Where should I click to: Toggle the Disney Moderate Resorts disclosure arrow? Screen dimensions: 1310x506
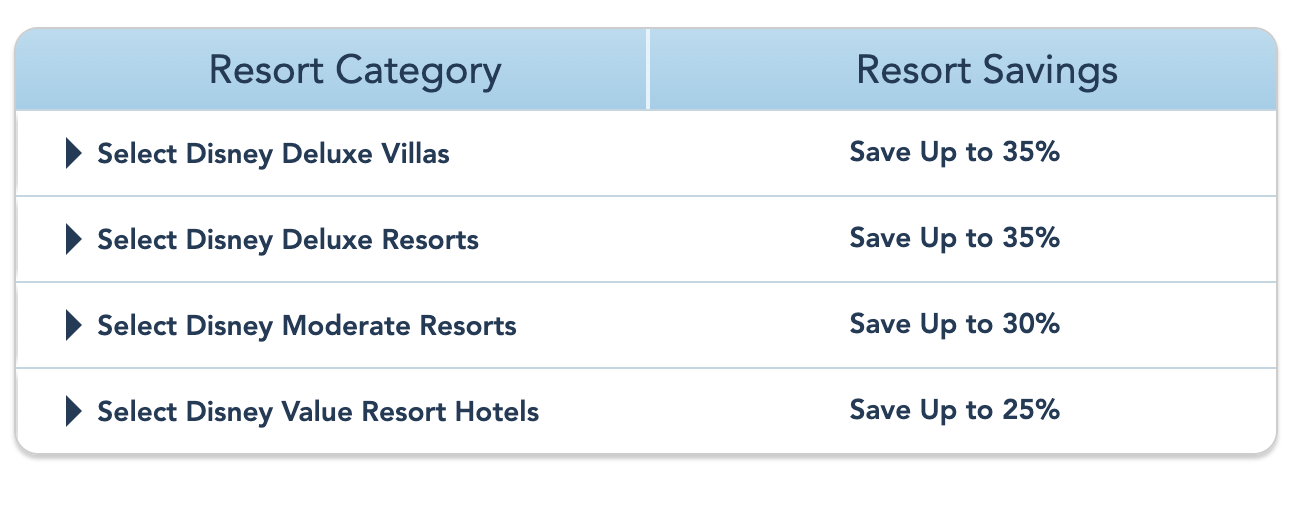73,325
